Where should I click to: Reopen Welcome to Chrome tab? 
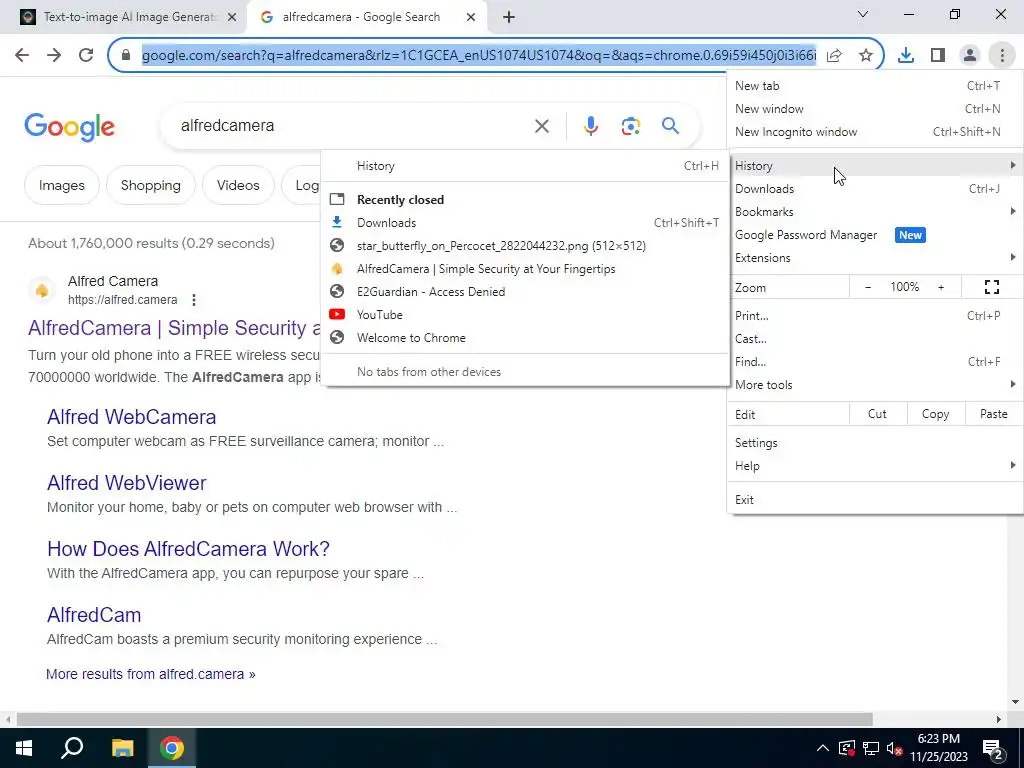point(525,338)
